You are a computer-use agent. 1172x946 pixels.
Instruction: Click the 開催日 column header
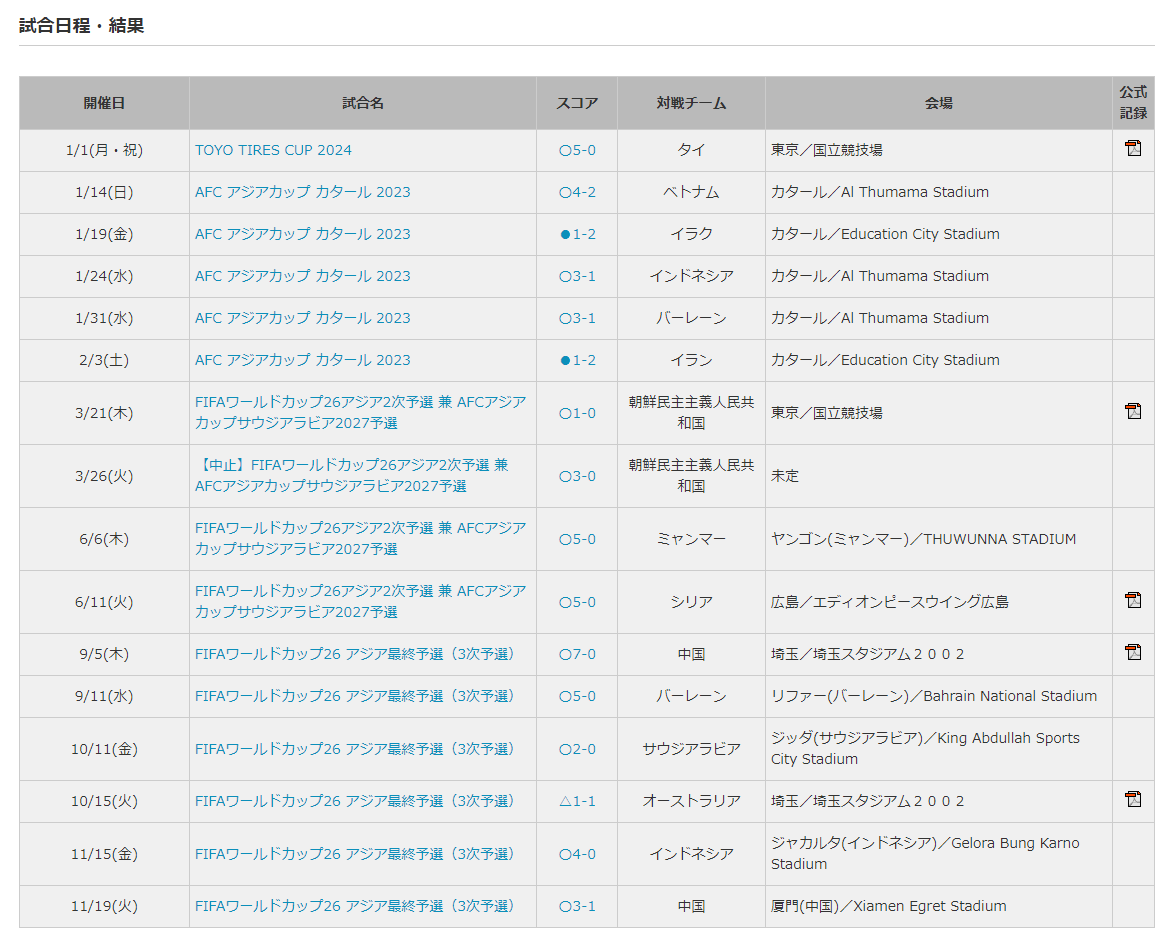104,103
